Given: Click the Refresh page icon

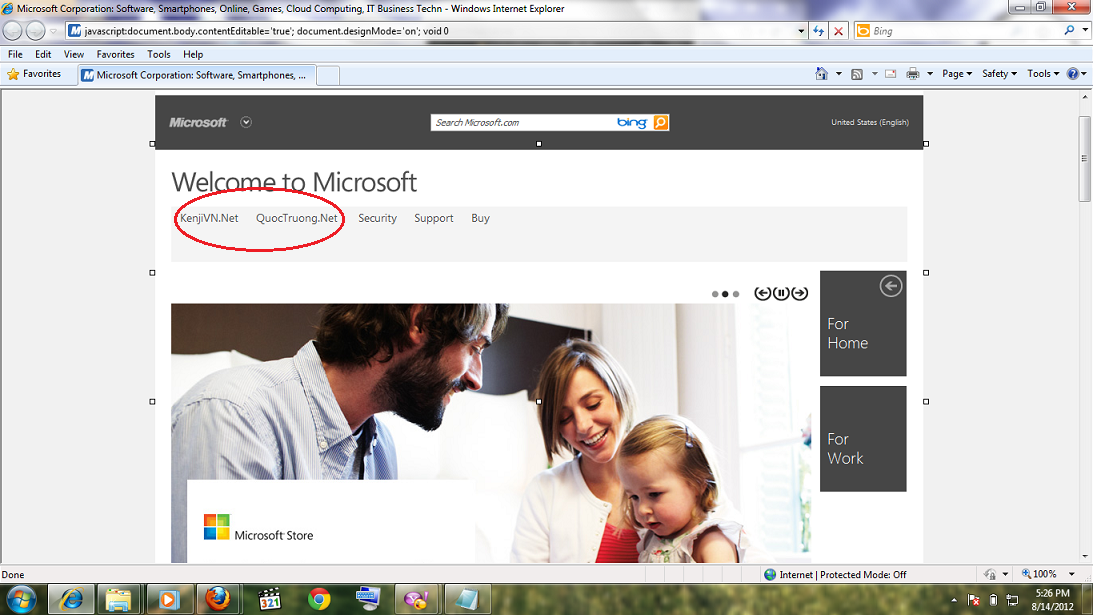Looking at the screenshot, I should click(818, 31).
